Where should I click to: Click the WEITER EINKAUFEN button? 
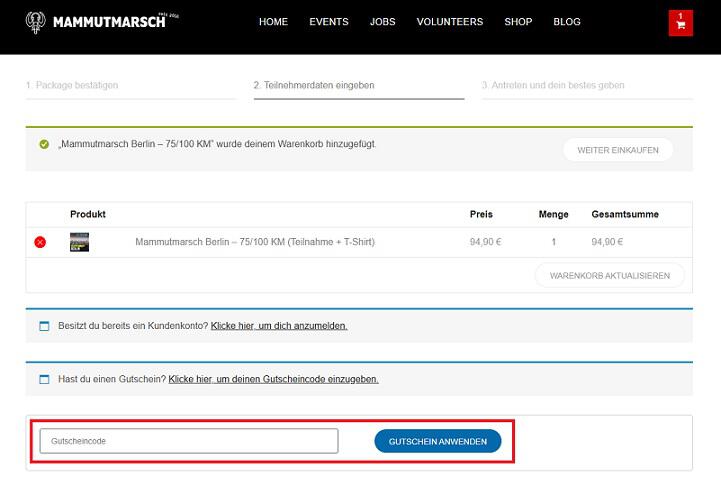[618, 150]
